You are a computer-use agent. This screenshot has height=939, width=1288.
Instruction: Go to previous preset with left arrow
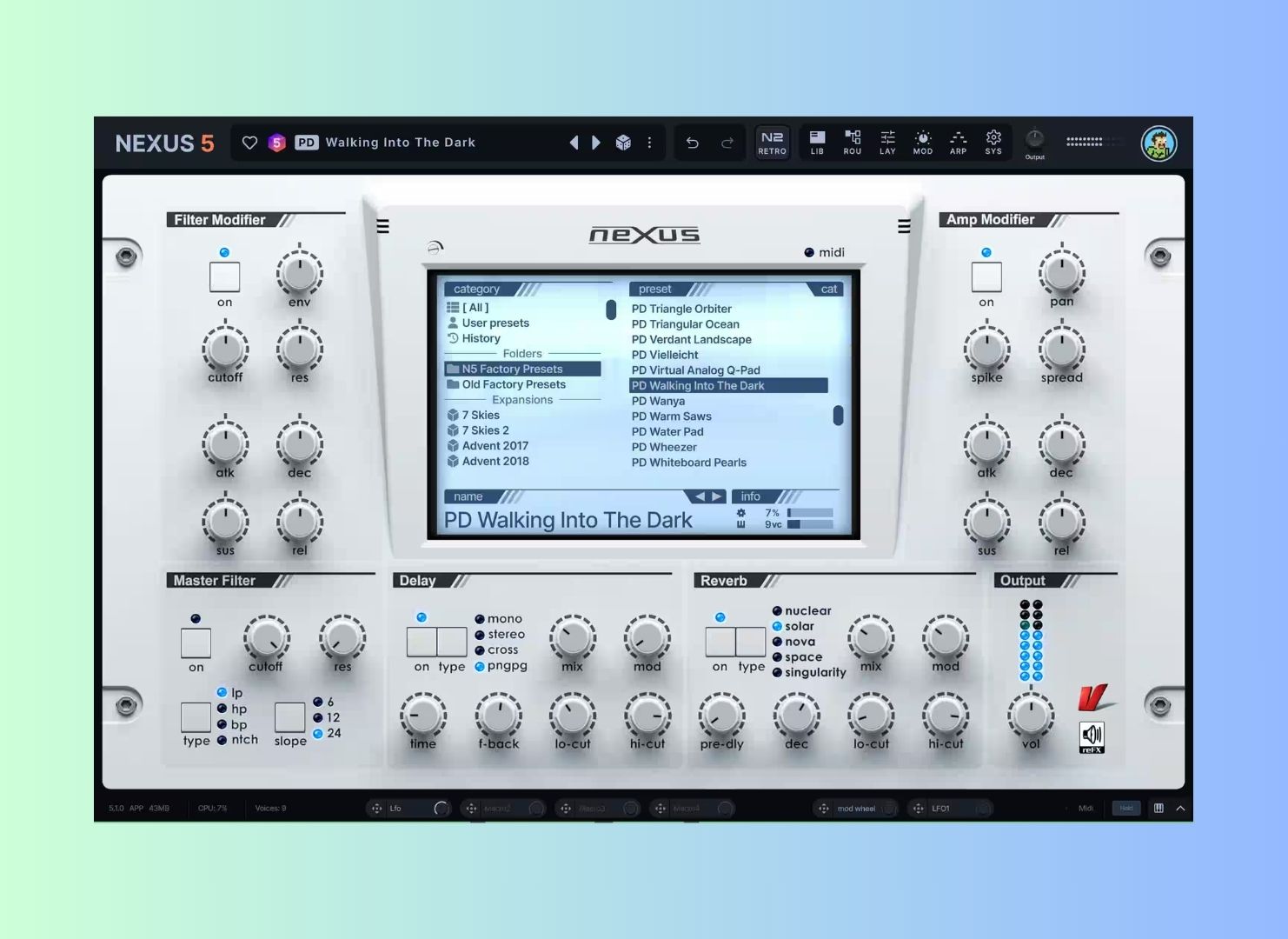click(574, 143)
